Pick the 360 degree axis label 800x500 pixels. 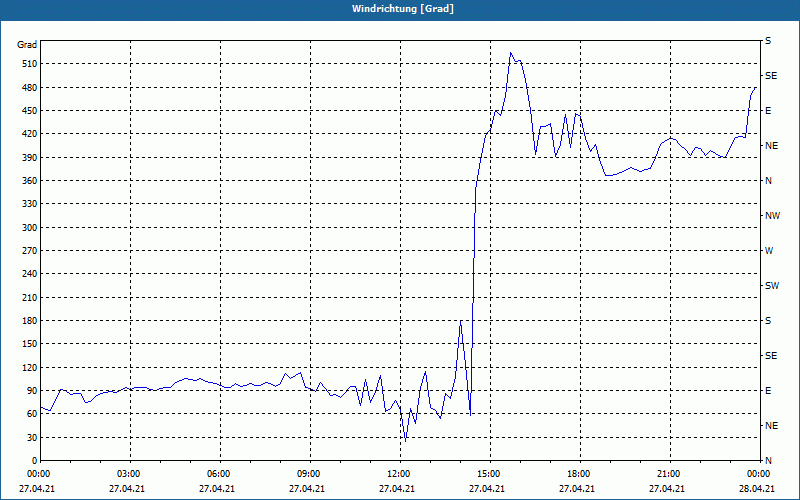pyautogui.click(x=30, y=181)
